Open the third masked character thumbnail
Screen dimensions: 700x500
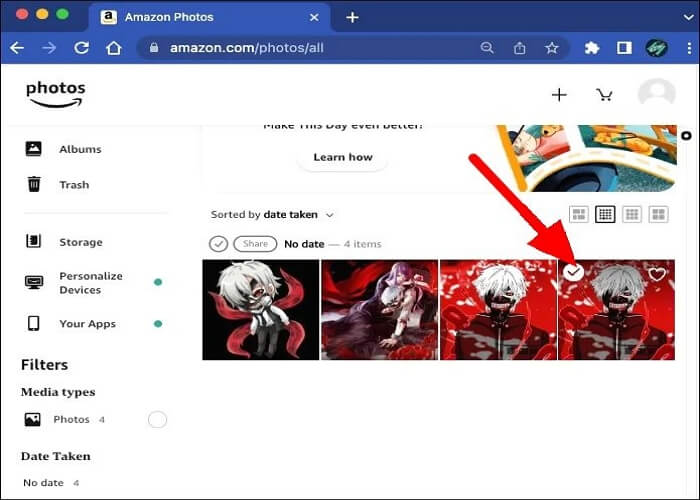pos(498,309)
